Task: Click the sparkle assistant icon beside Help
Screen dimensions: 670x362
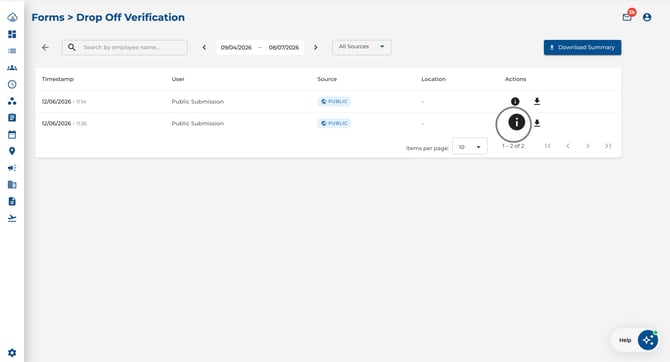Action: [x=648, y=340]
